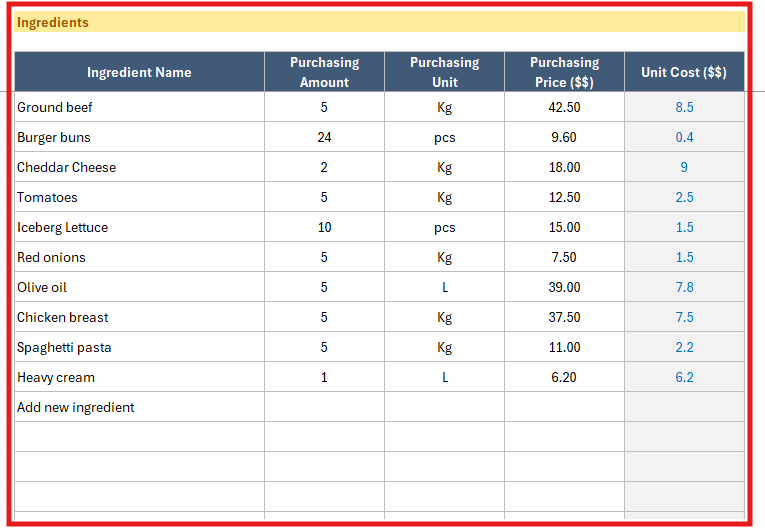Select Ground beef unit Kg

point(444,107)
